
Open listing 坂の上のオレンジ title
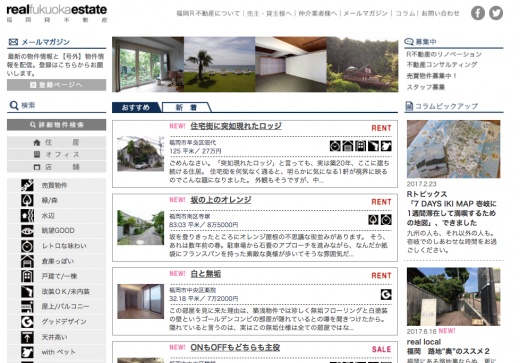pyautogui.click(x=221, y=200)
